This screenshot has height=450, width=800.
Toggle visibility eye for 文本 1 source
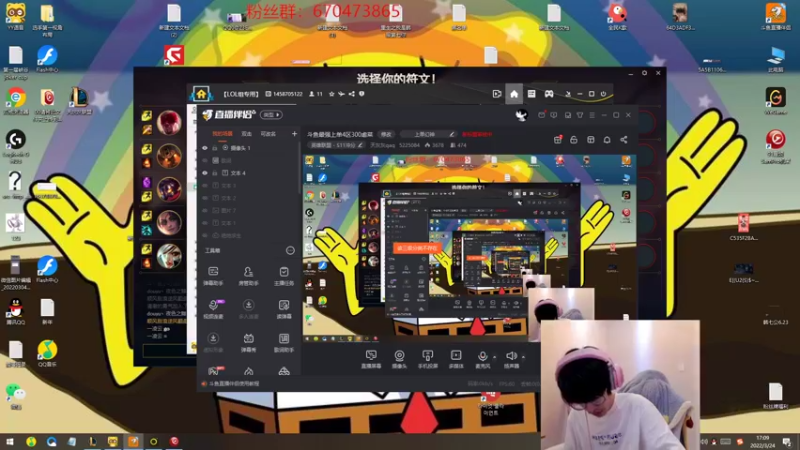(x=205, y=223)
